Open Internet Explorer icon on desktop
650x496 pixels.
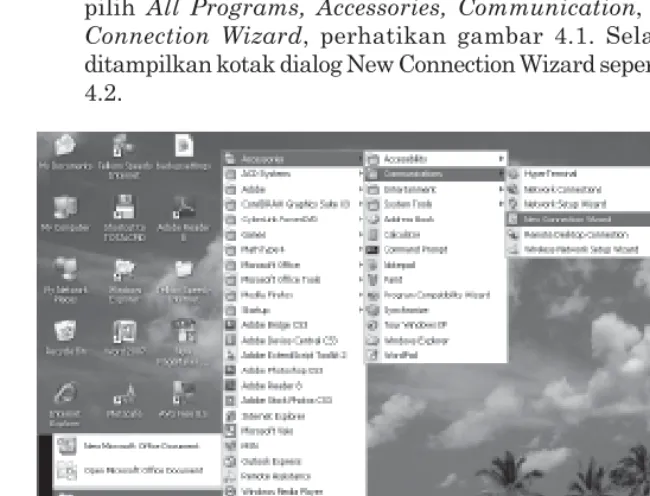click(x=65, y=404)
